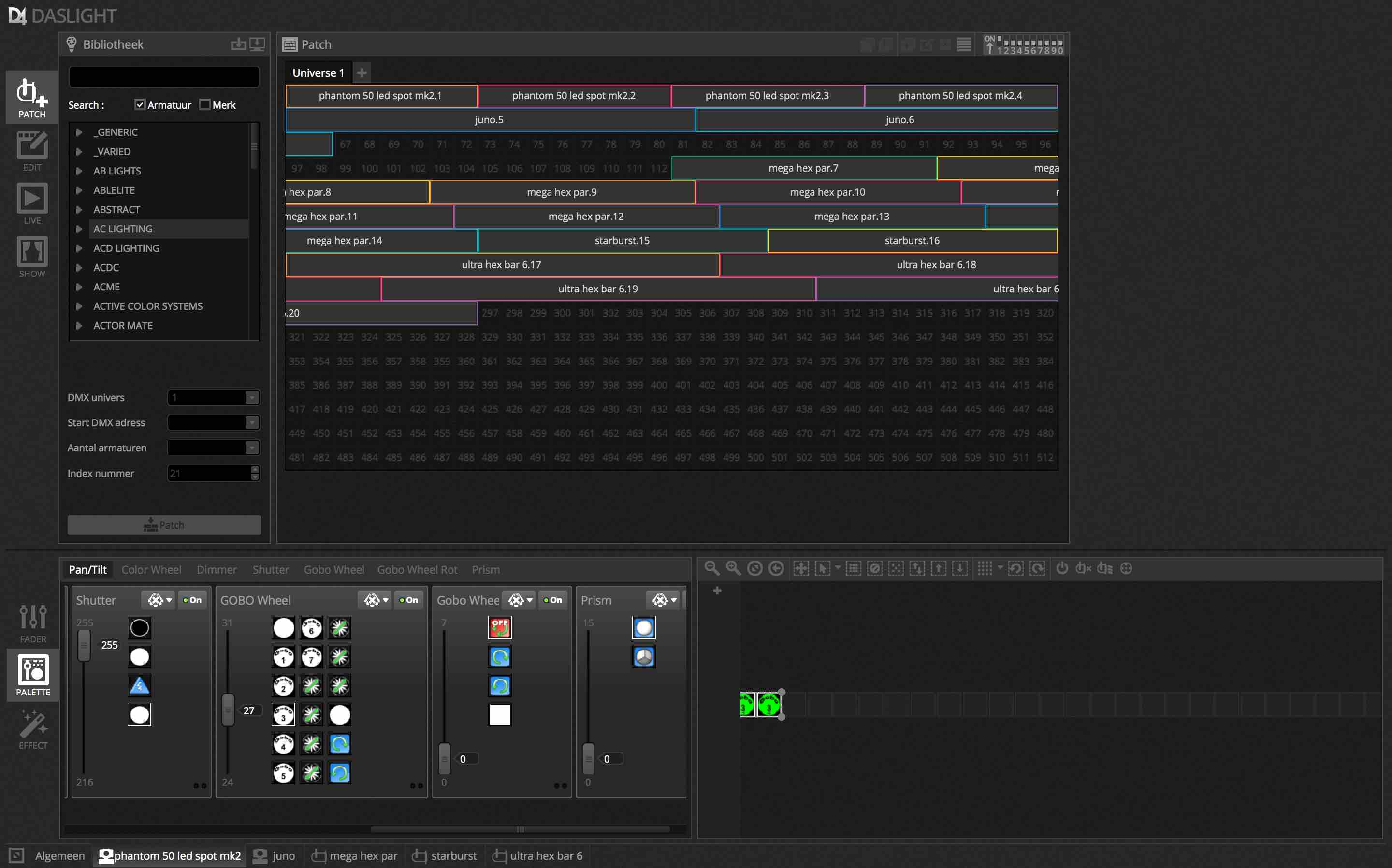This screenshot has height=868, width=1392.
Task: Select the strobe triangle shutter preset
Action: (x=140, y=685)
